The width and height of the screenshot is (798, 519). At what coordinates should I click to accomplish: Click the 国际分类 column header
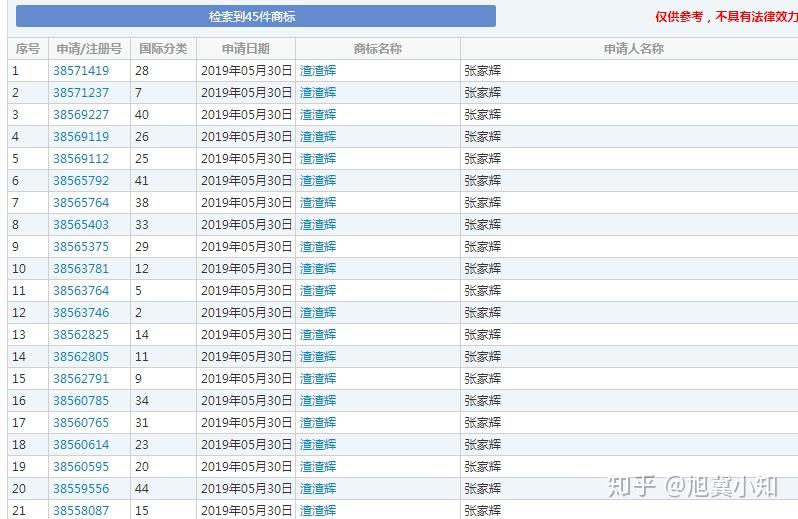point(163,49)
